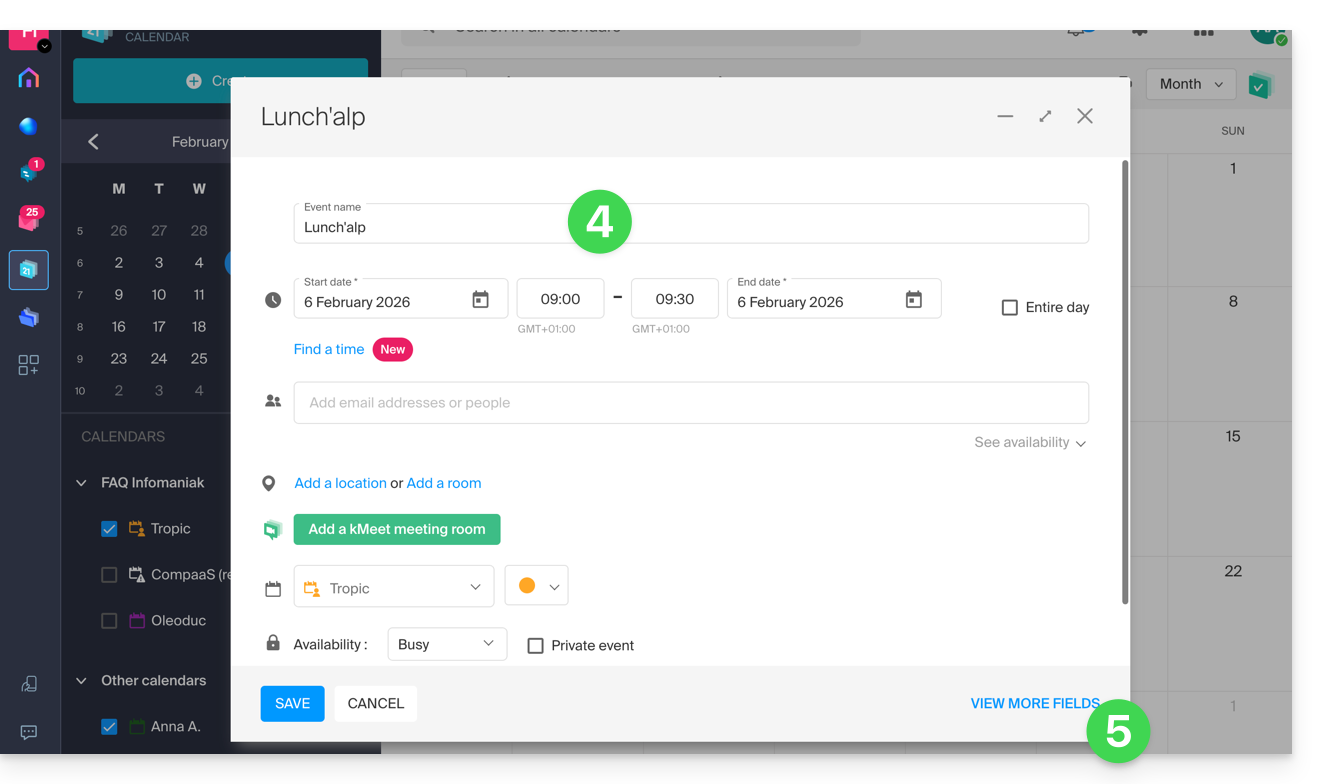Collapse the FAQ Infomaniak calendar group
Image resolution: width=1322 pixels, height=784 pixels.
click(82, 483)
